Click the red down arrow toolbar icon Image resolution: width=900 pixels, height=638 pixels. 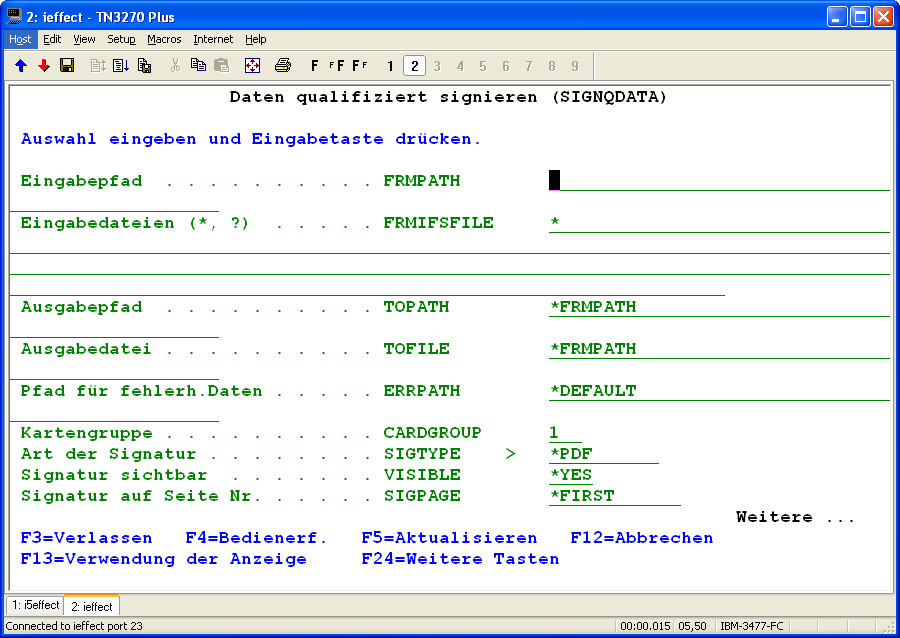pyautogui.click(x=43, y=66)
